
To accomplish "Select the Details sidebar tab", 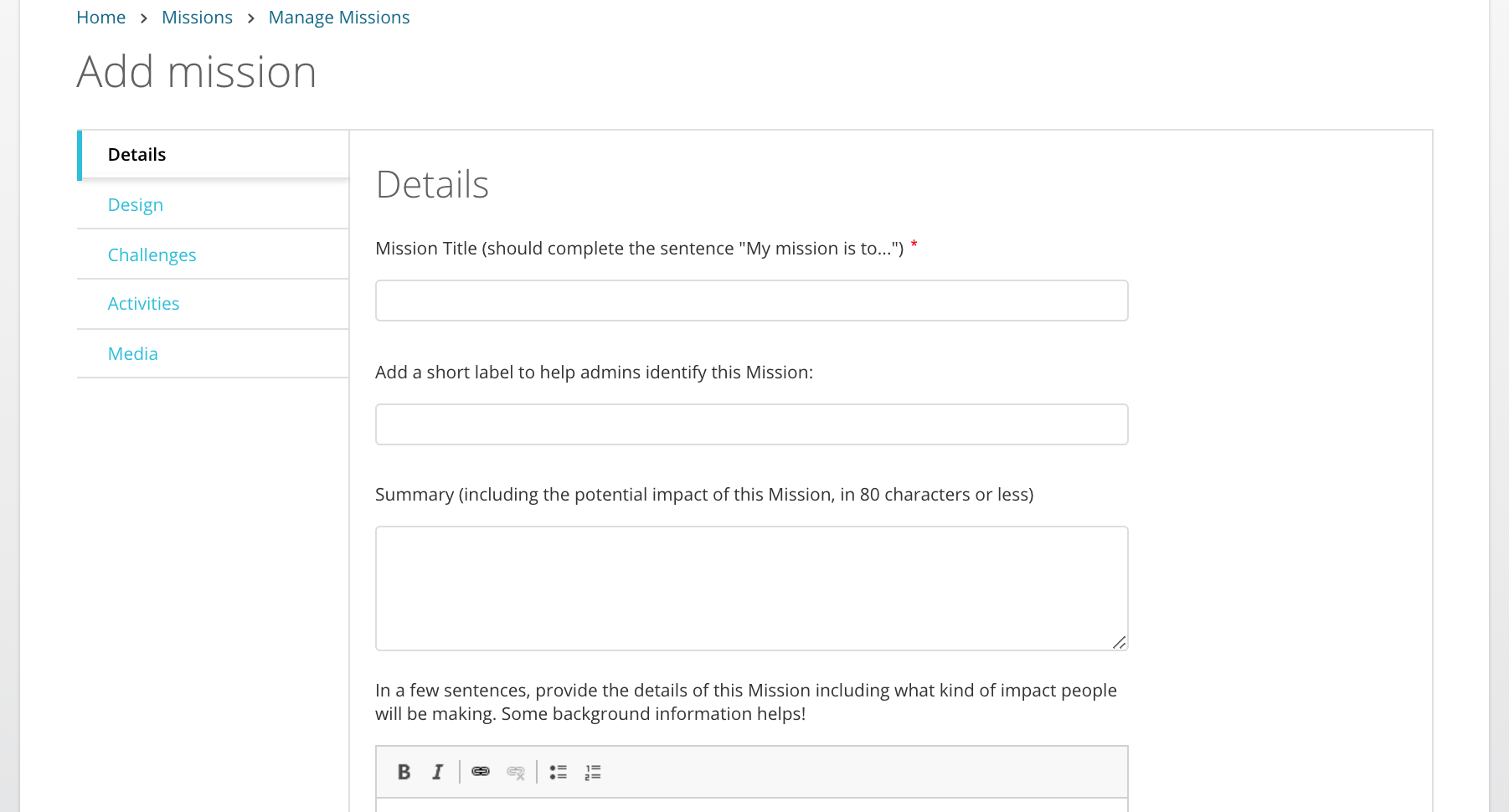I will click(213, 155).
